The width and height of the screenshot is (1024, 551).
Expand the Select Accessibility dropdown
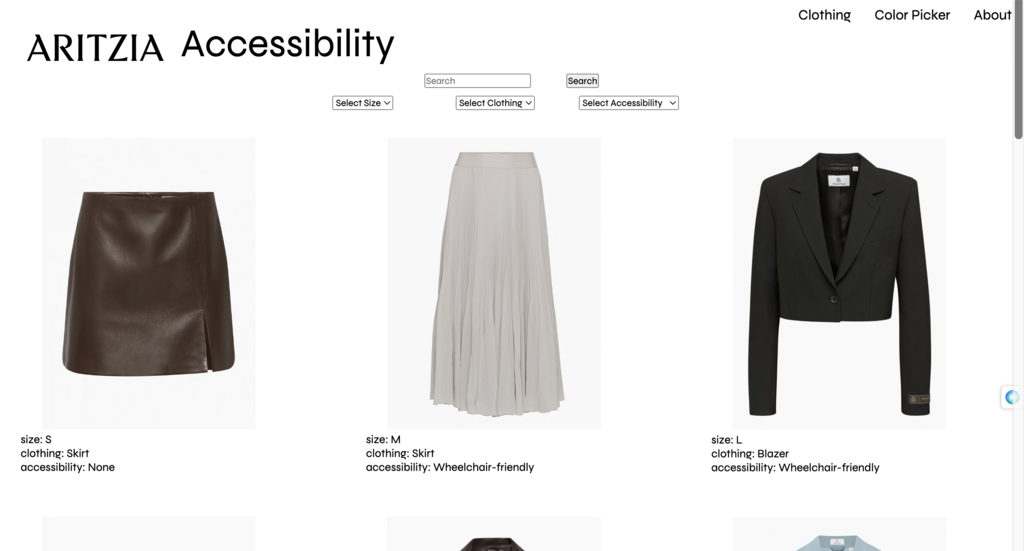[x=628, y=103]
